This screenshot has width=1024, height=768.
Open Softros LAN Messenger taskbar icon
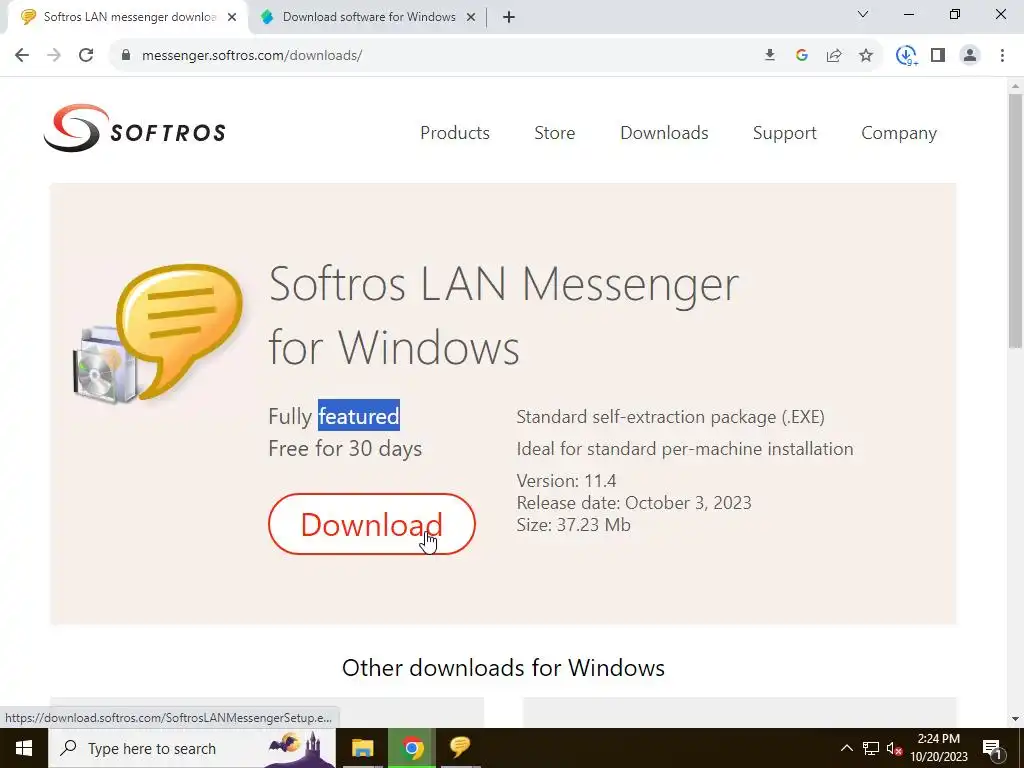pos(460,748)
